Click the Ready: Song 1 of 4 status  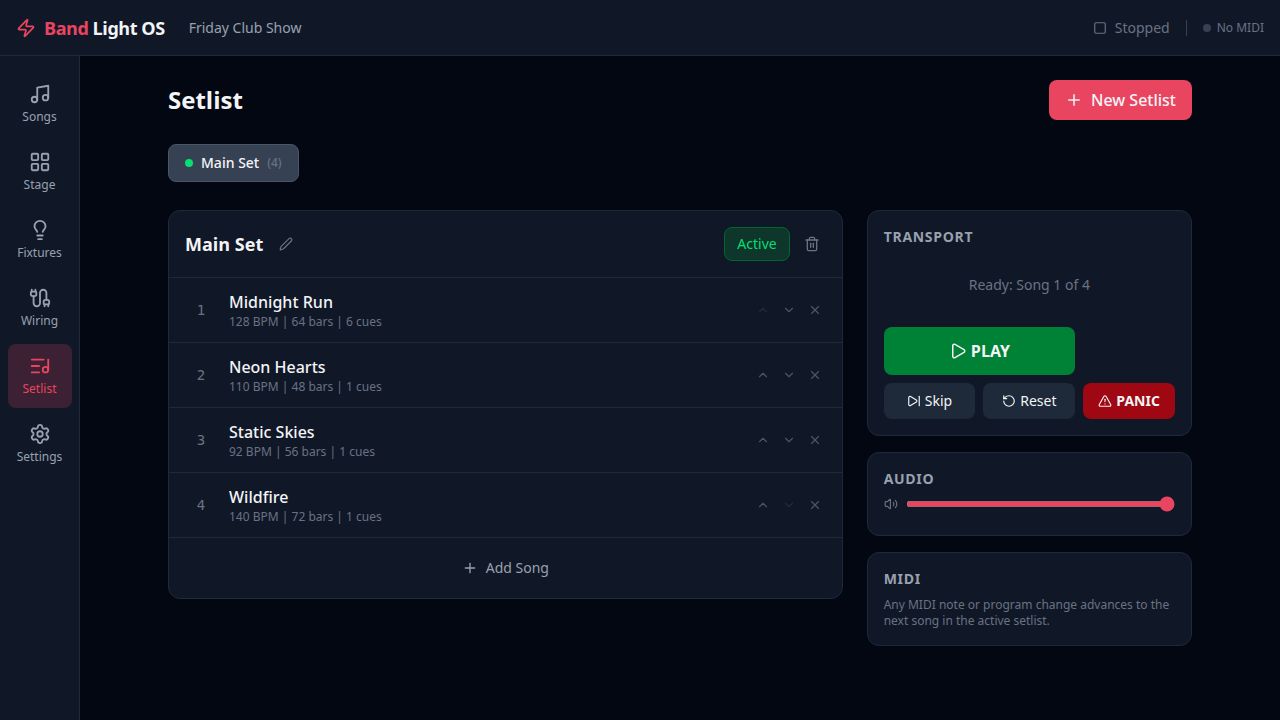(x=1029, y=285)
